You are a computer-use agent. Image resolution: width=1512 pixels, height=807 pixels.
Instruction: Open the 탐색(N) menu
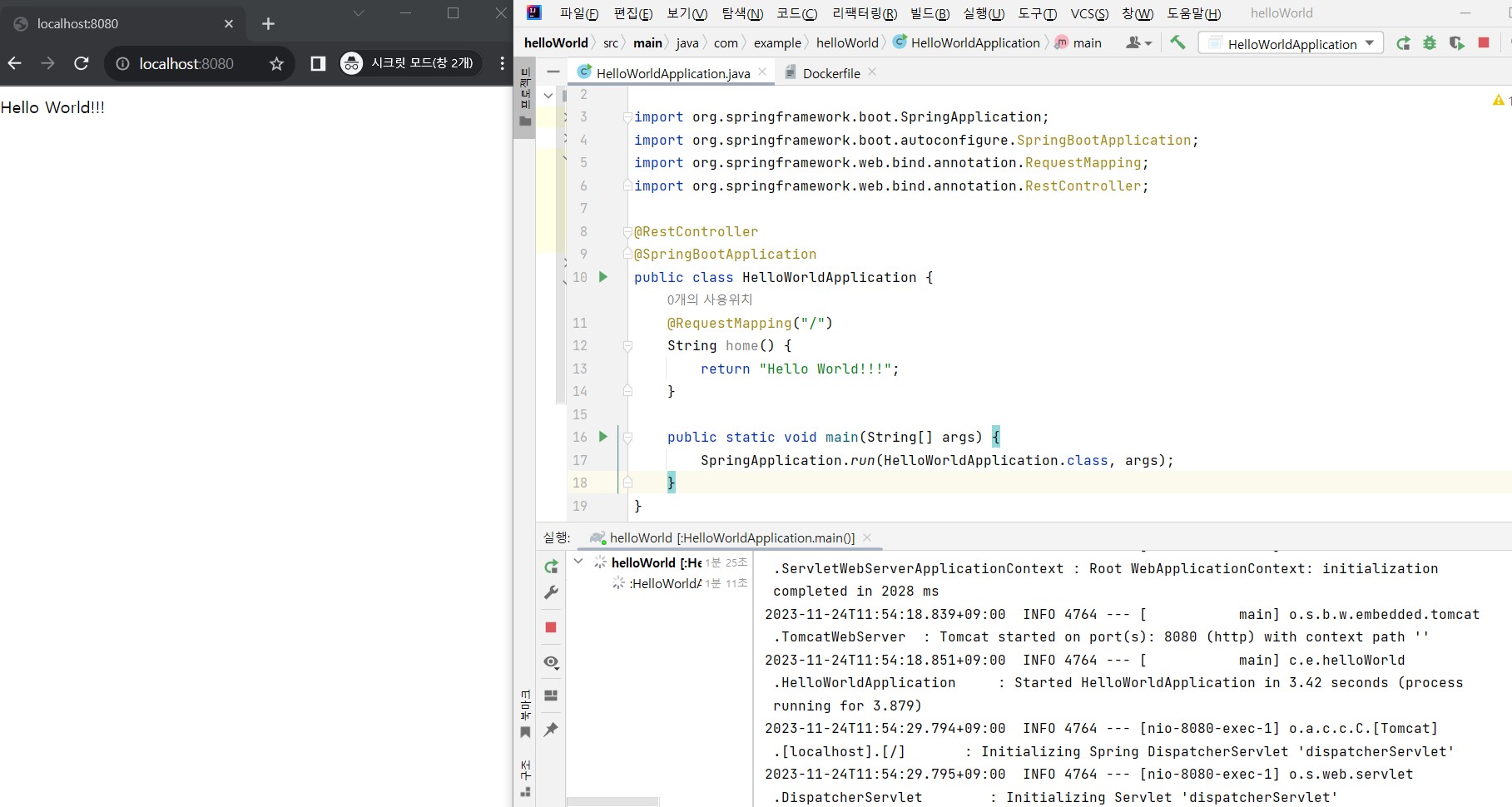tap(742, 13)
